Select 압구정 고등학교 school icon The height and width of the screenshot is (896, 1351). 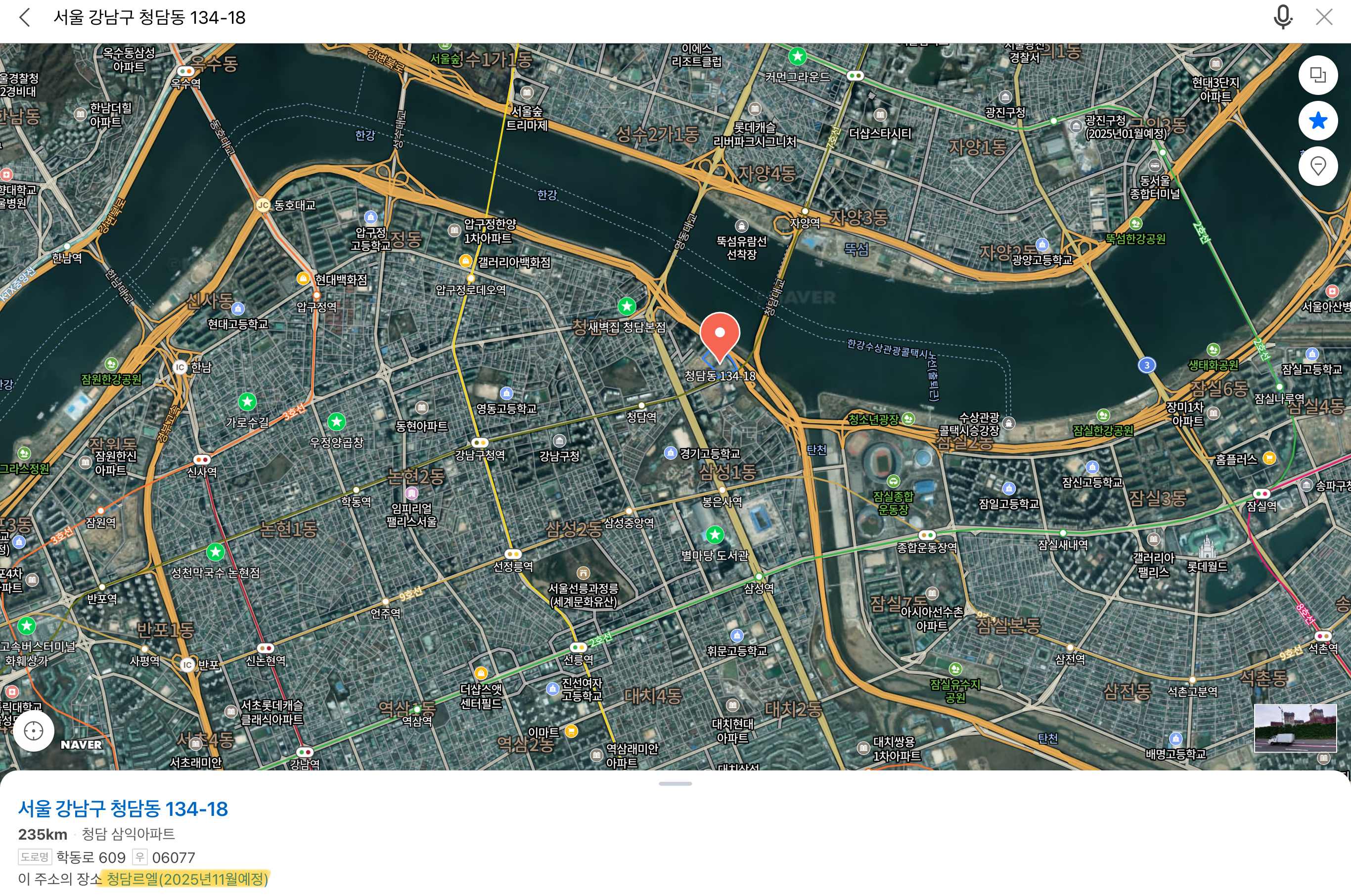tap(371, 217)
